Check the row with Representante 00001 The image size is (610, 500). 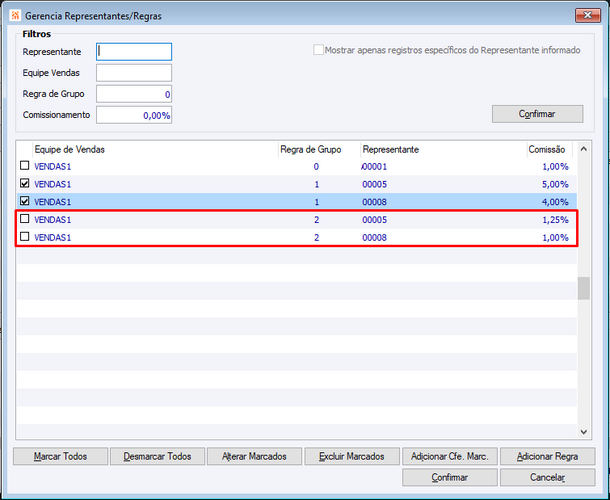(25, 166)
